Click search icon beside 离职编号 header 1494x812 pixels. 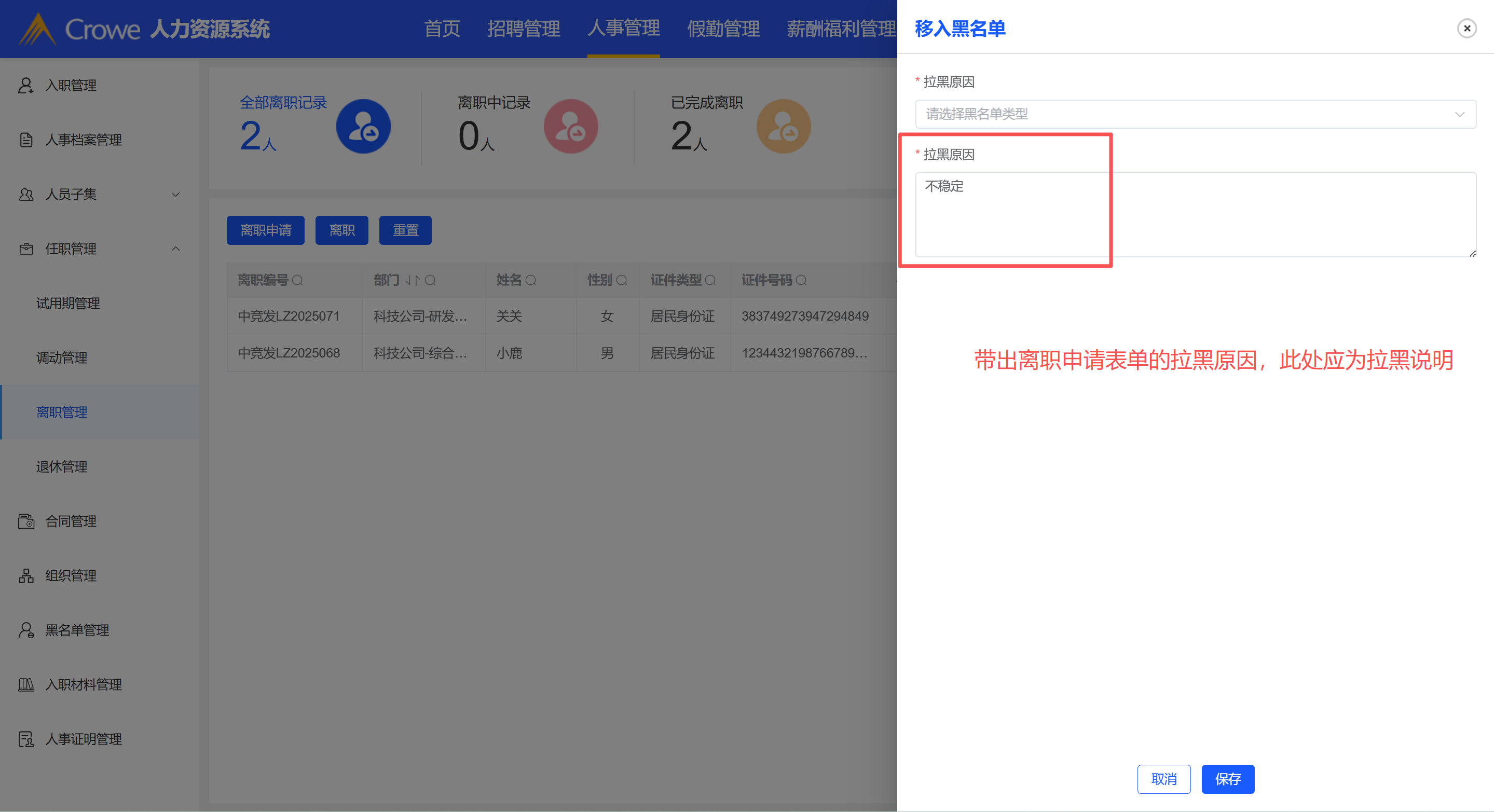click(x=297, y=280)
